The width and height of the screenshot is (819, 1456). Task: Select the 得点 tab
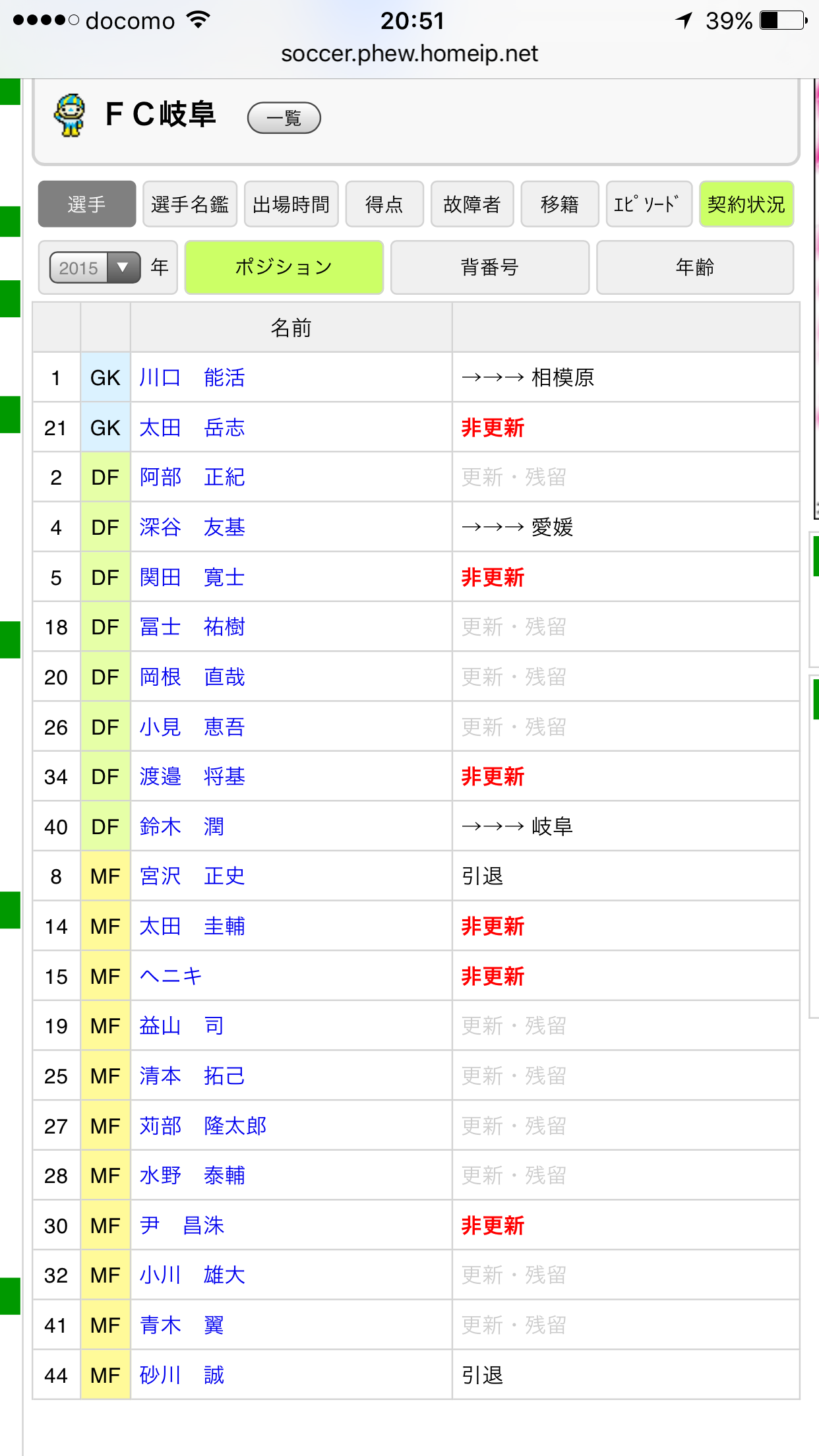pos(384,204)
